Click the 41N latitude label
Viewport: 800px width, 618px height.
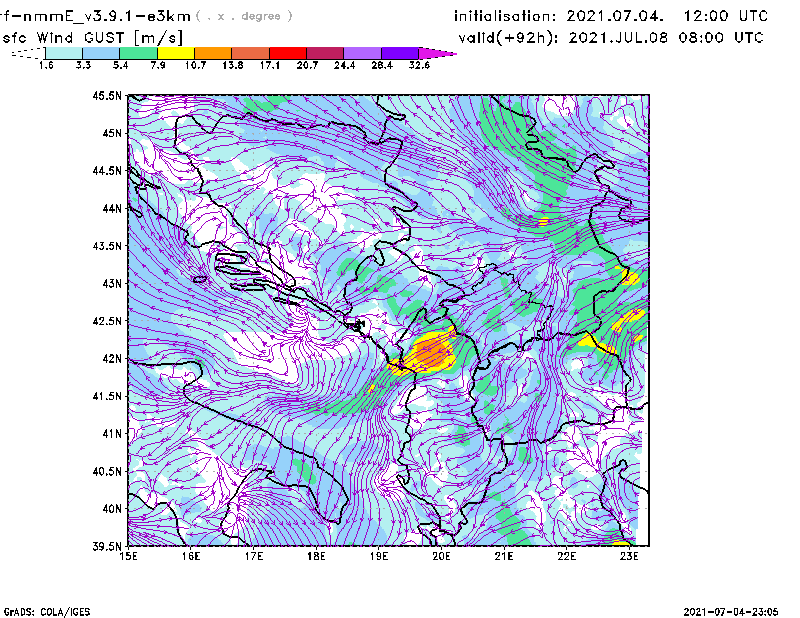click(x=112, y=434)
